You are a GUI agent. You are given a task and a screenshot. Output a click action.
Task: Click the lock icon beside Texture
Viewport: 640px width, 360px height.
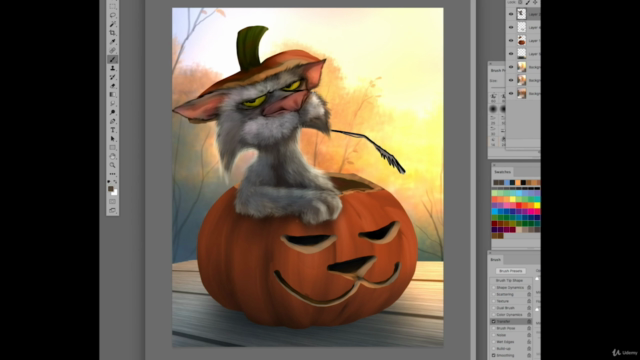(x=529, y=301)
